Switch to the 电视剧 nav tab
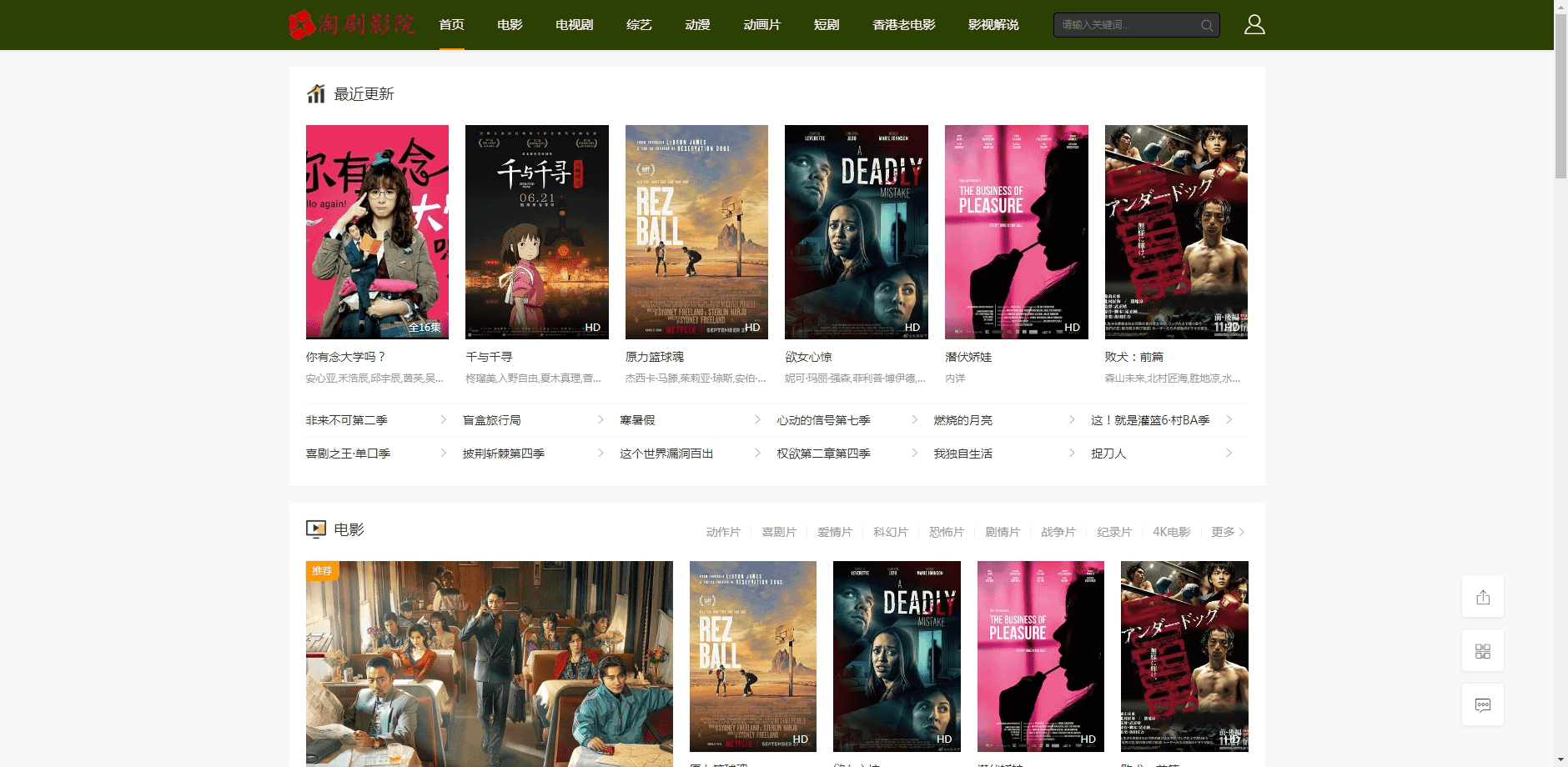Image resolution: width=1568 pixels, height=767 pixels. pos(575,25)
